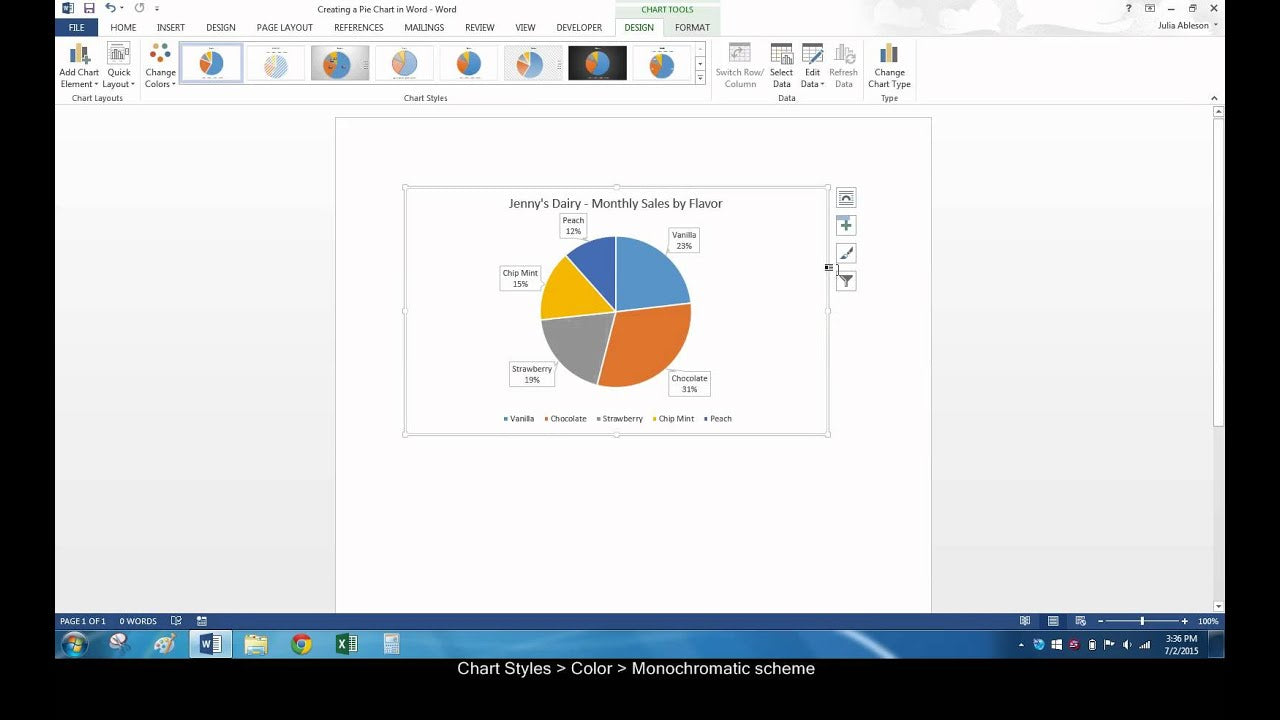This screenshot has width=1280, height=720.
Task: Open the Chart Filters funnel button
Action: click(846, 281)
